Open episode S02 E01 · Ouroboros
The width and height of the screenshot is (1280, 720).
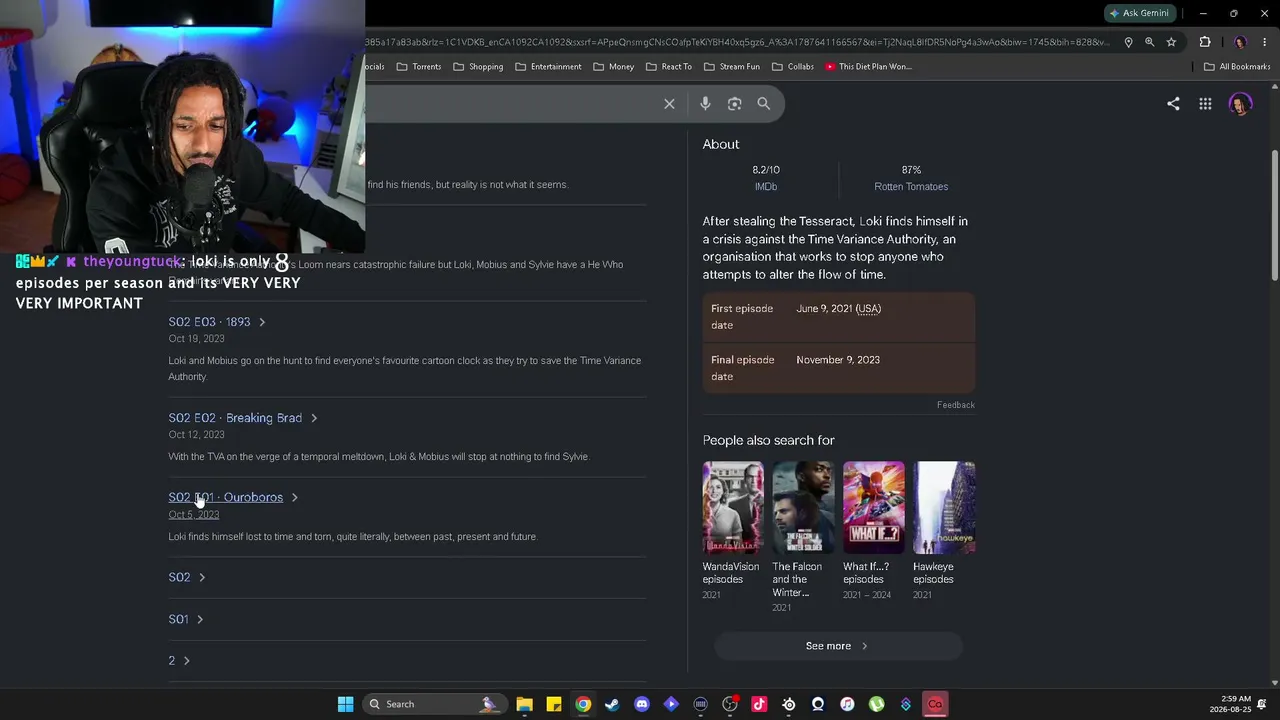point(234,497)
